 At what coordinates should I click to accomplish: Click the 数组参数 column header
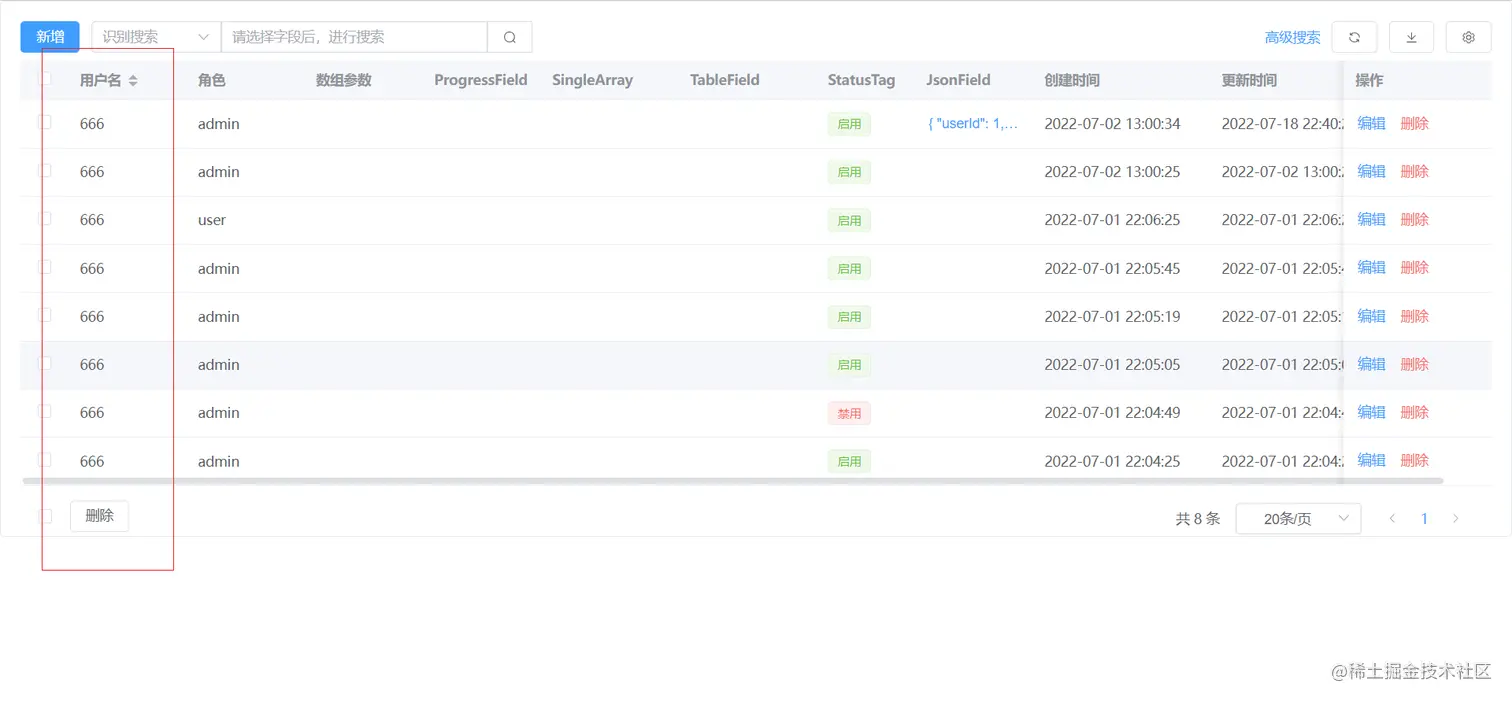point(343,80)
